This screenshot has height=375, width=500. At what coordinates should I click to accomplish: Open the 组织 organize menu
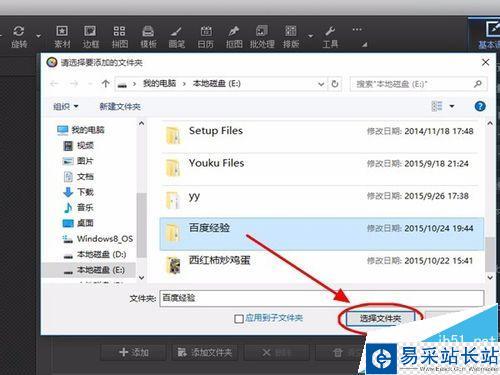(66, 106)
